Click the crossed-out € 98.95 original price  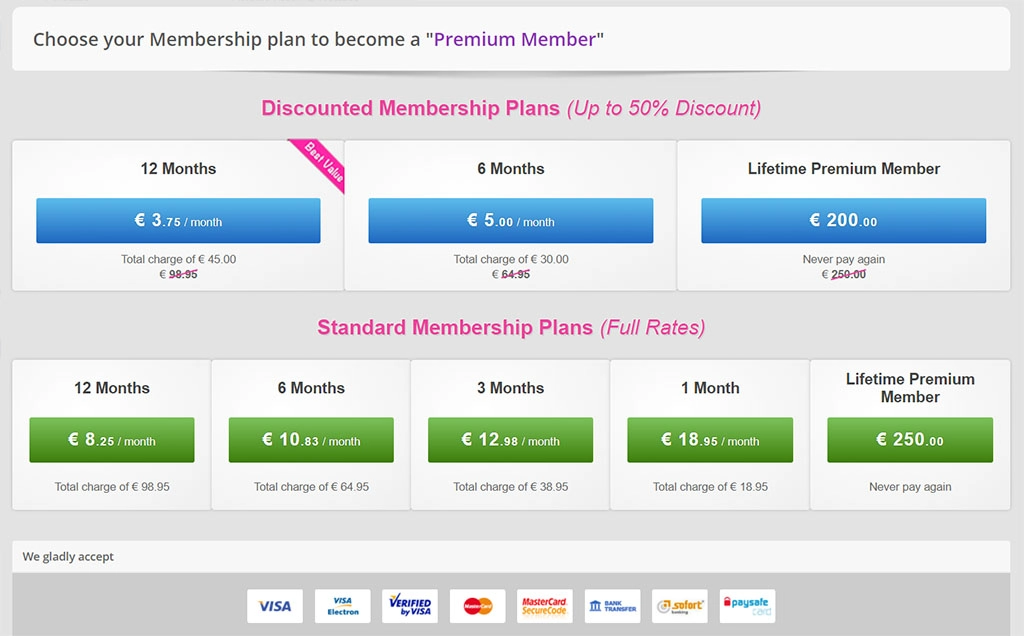[x=178, y=273]
